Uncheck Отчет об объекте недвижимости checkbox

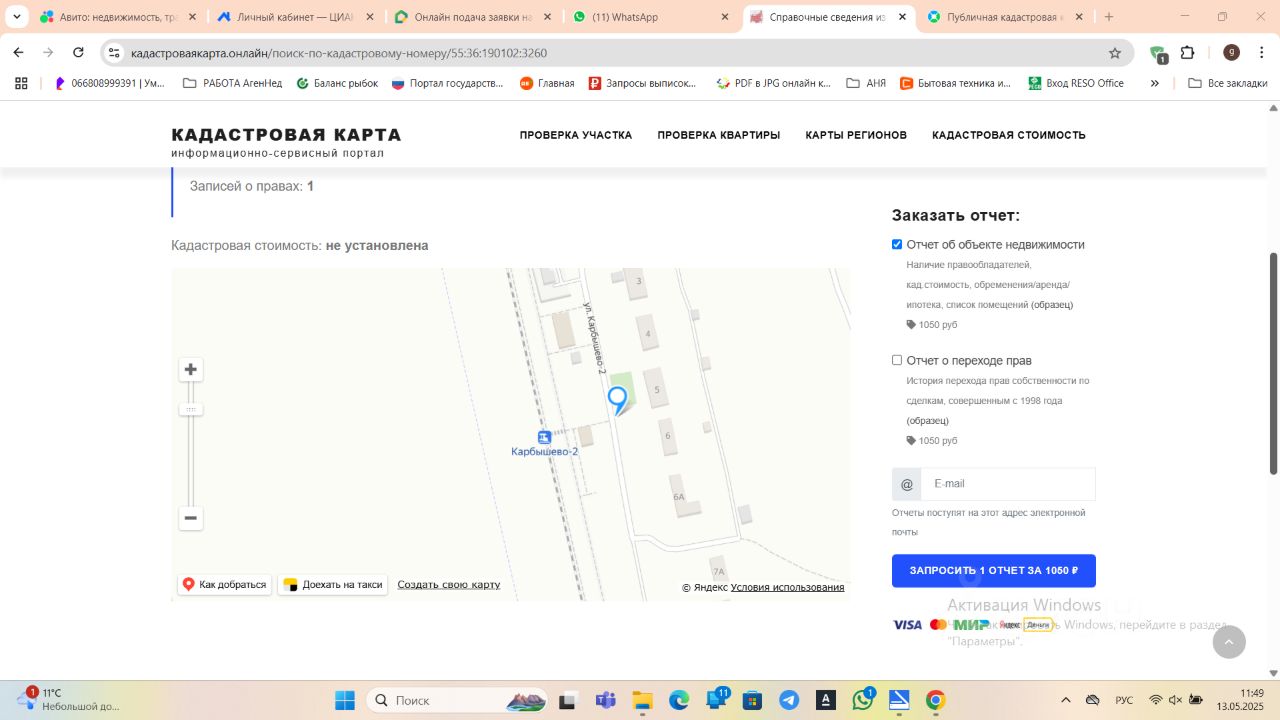[x=897, y=244]
